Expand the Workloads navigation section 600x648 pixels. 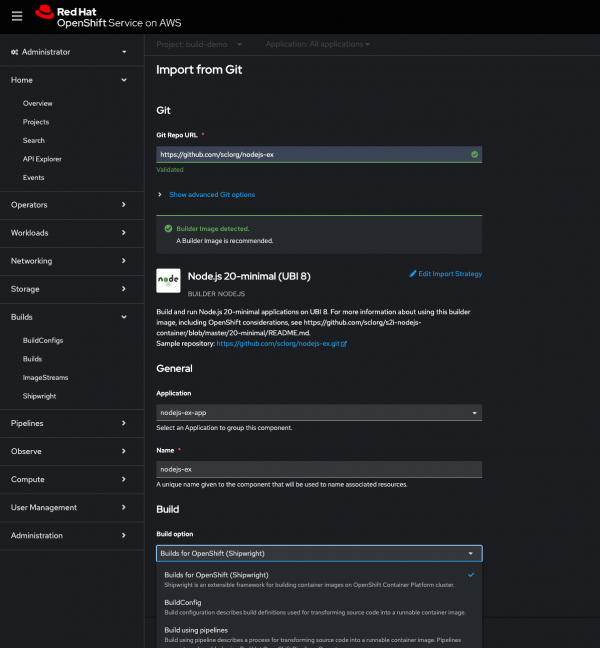[x=70, y=233]
